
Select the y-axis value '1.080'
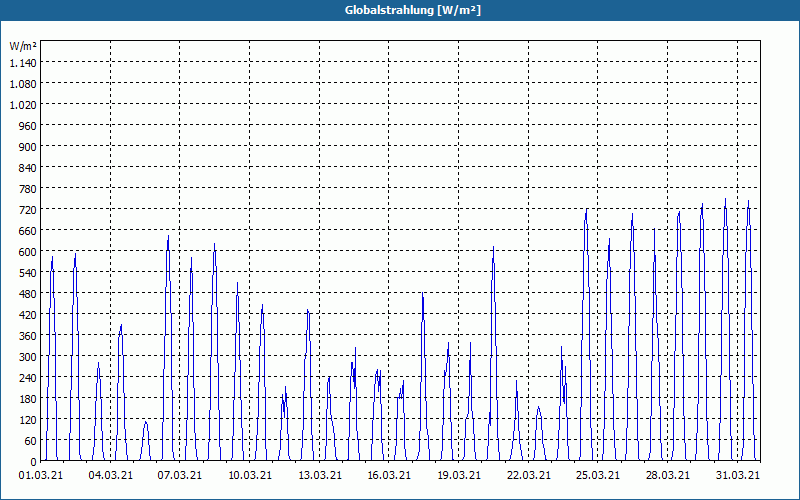coord(23,83)
